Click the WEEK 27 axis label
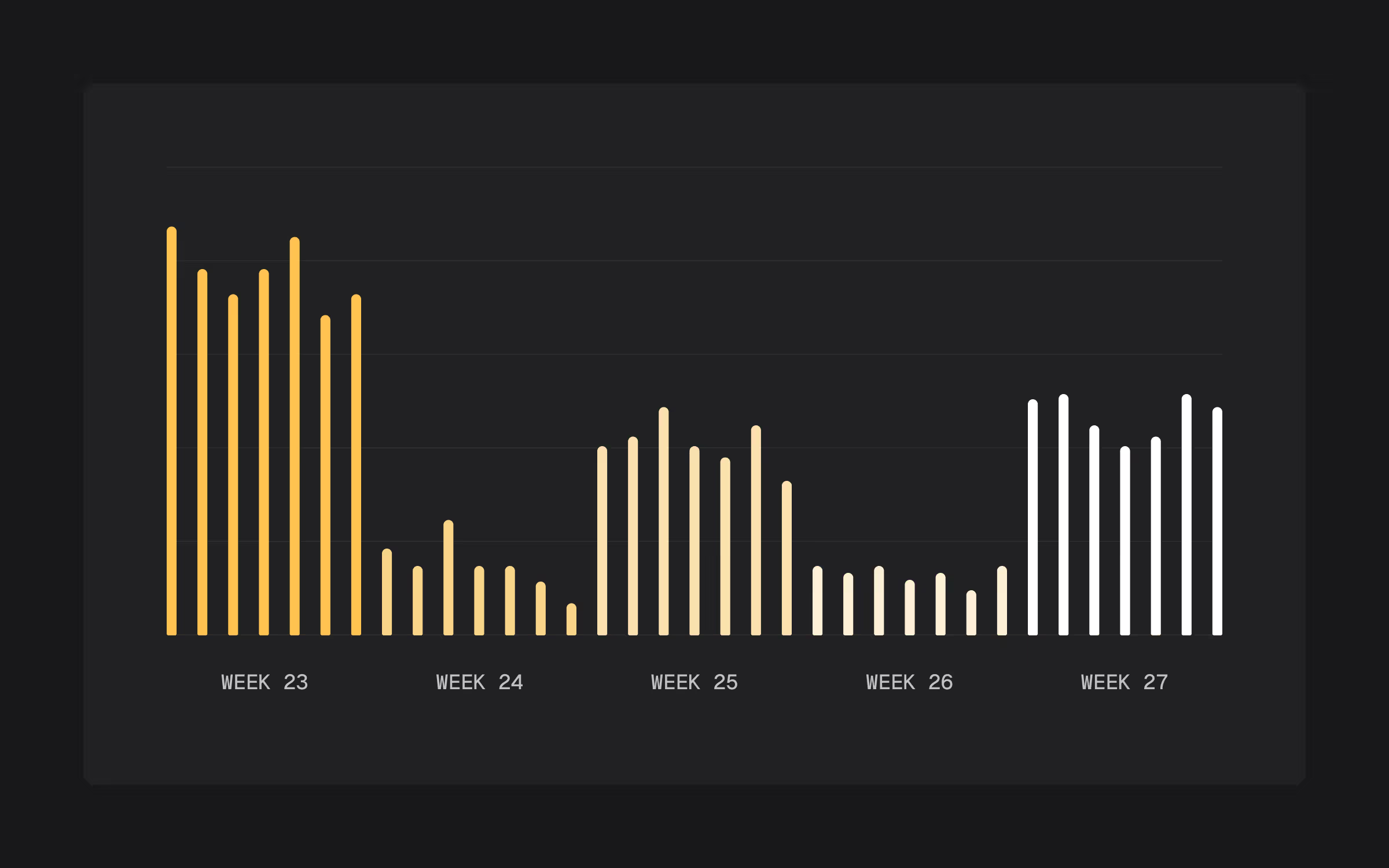 pos(1124,682)
